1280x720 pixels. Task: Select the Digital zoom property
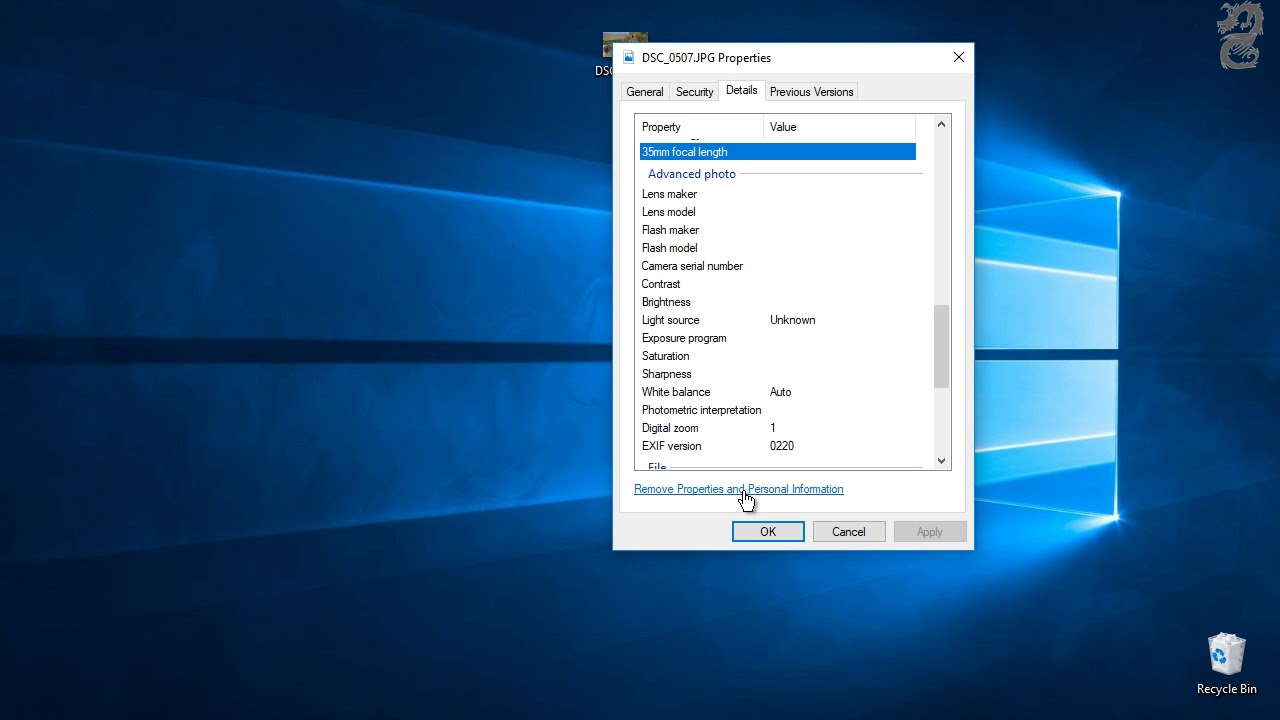tap(670, 428)
